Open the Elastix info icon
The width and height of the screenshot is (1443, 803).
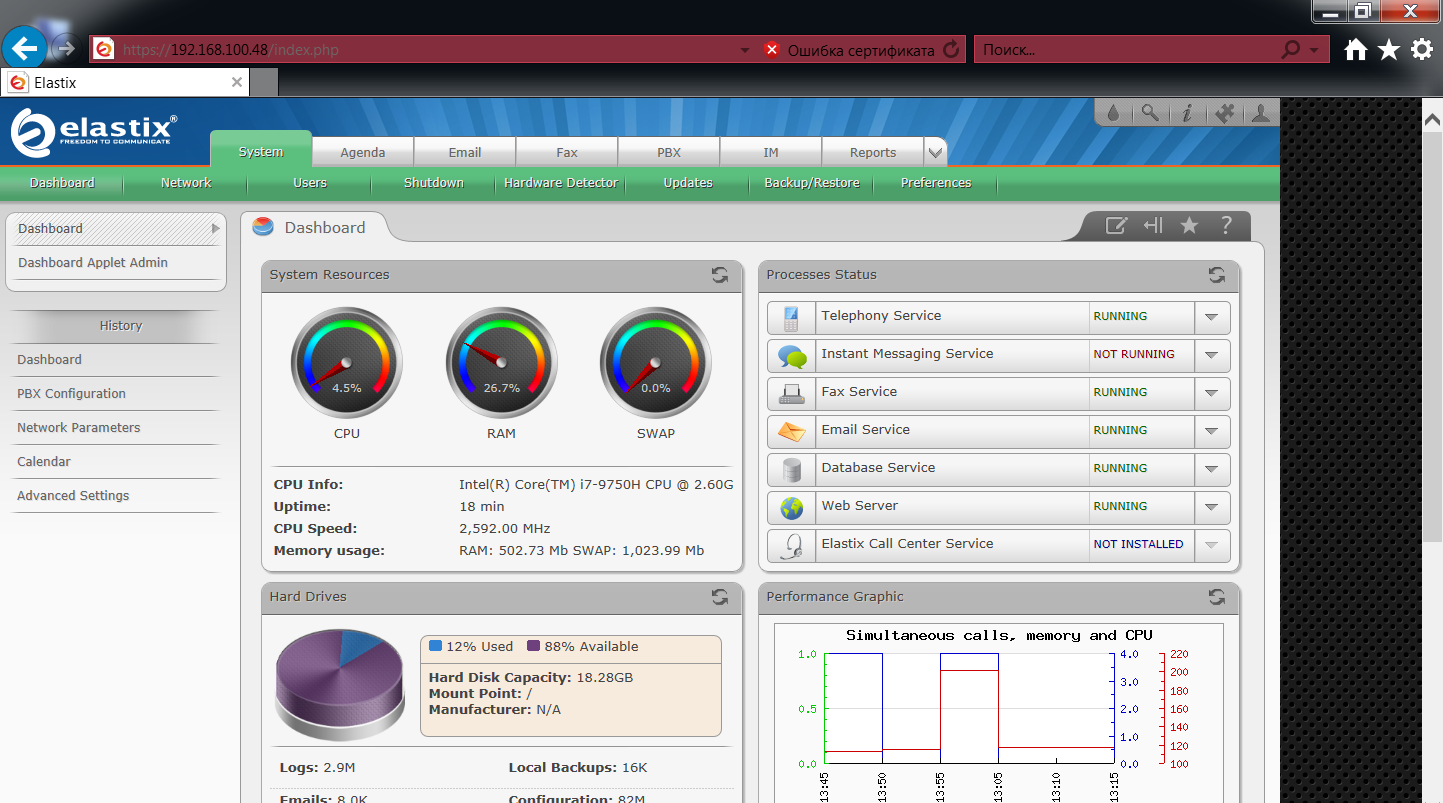[1187, 113]
